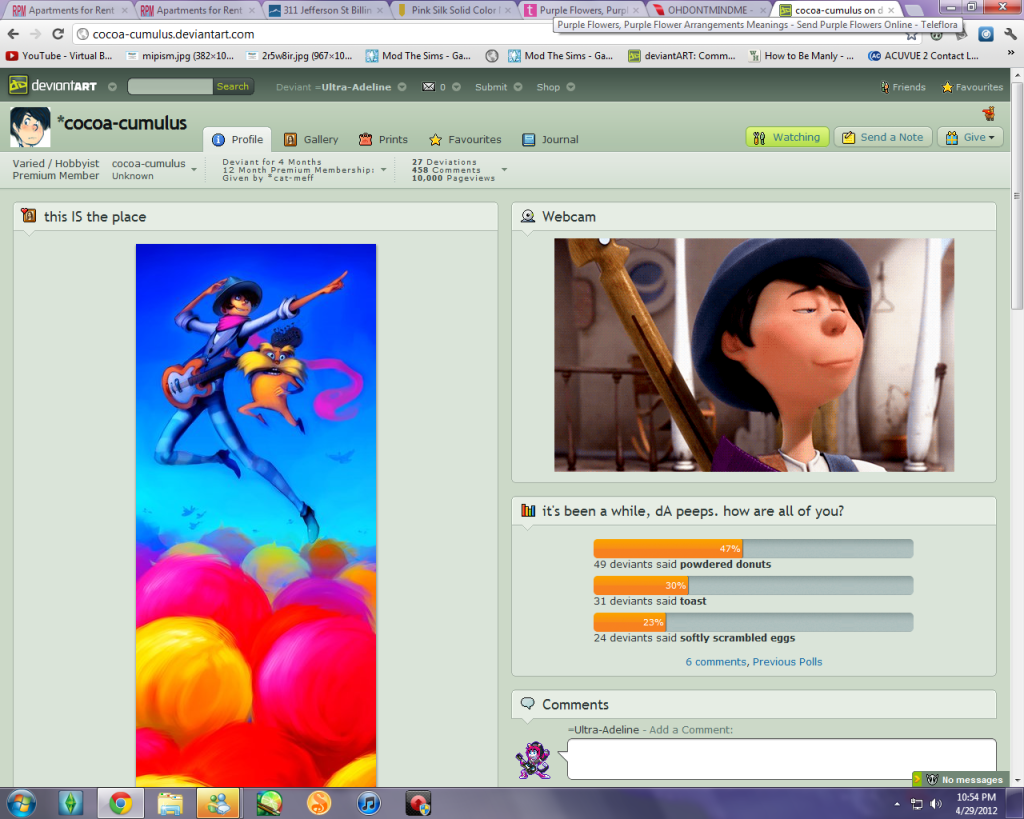Open ACUVUE 2 Contact bookmark

coord(923,56)
